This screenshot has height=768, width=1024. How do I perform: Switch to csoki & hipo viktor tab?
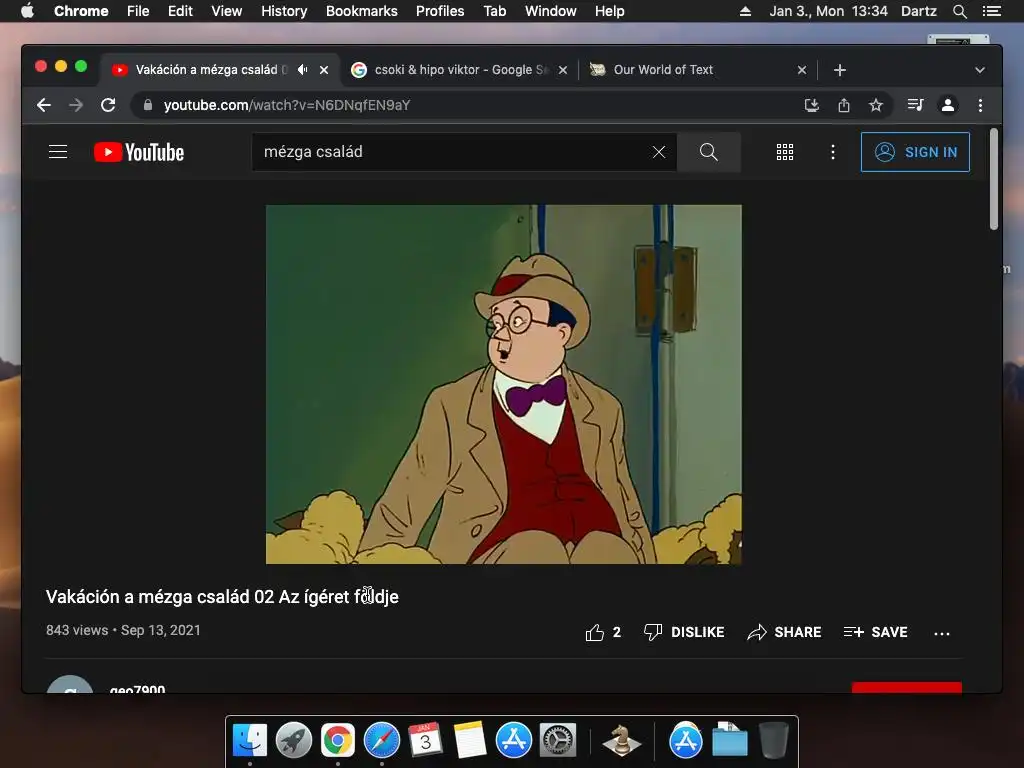pyautogui.click(x=460, y=70)
